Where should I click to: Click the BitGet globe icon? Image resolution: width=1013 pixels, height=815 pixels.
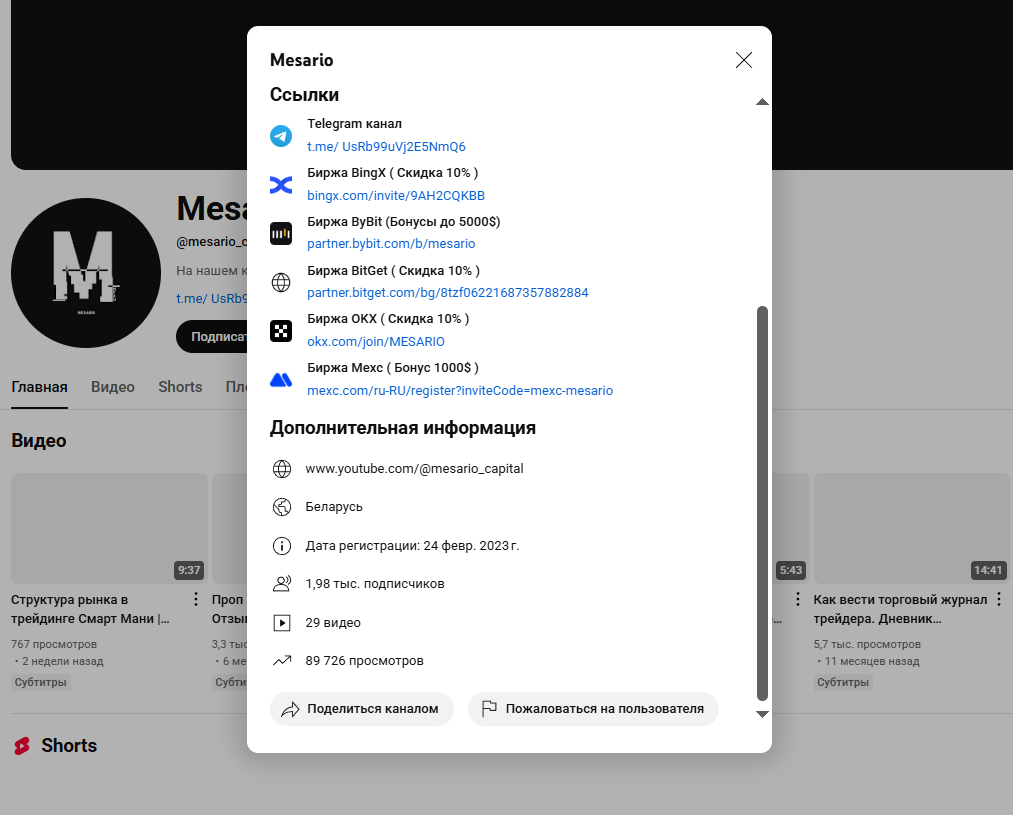point(281,283)
